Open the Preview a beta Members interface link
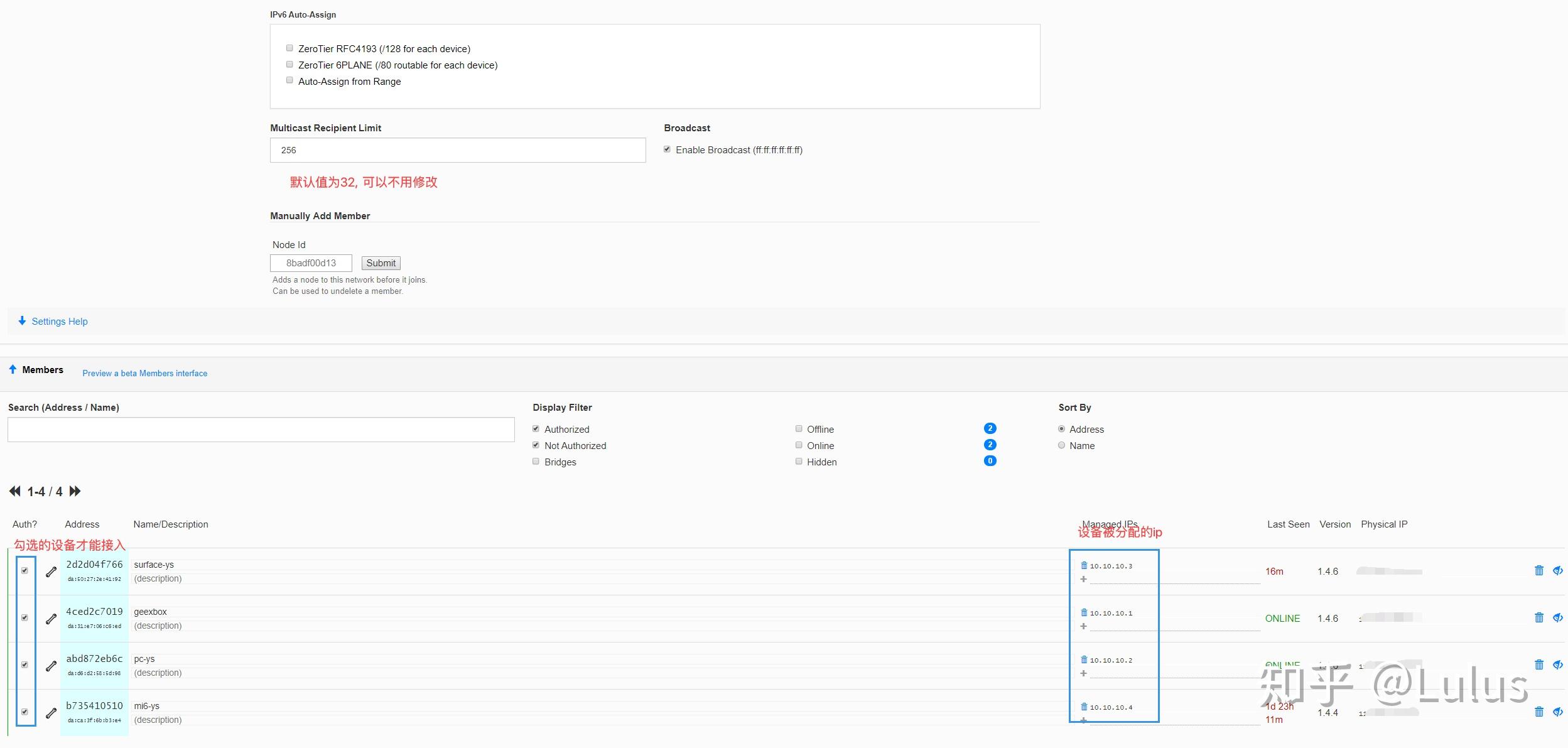The height and width of the screenshot is (748, 1568). (145, 373)
